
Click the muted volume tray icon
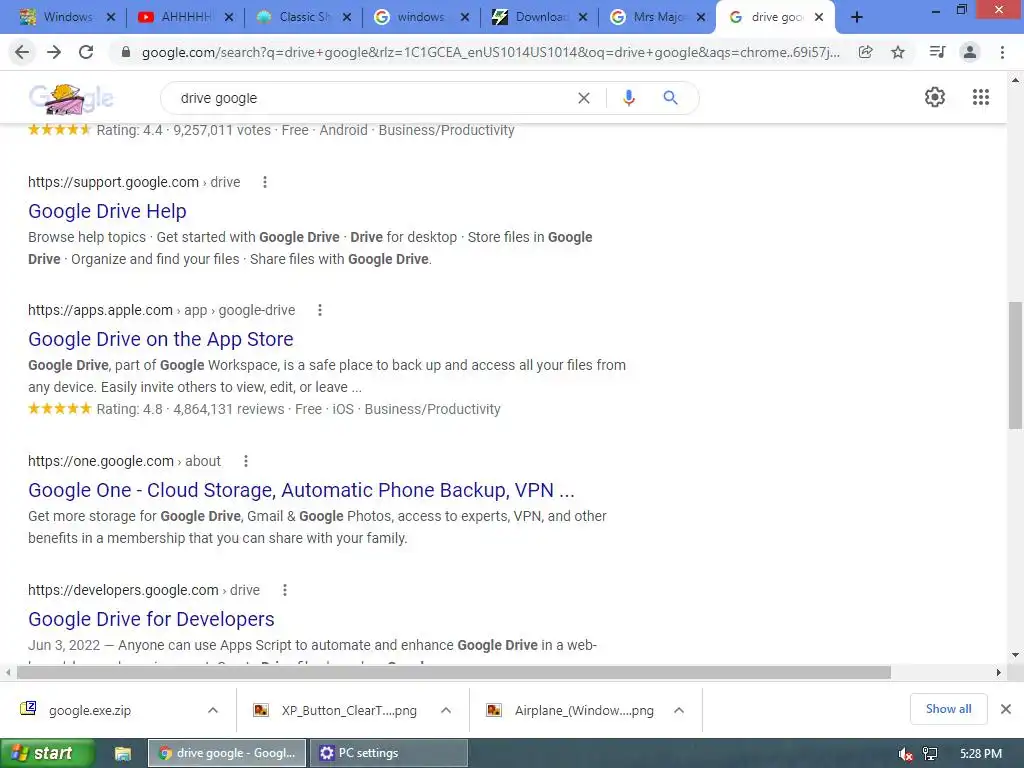[x=905, y=754]
